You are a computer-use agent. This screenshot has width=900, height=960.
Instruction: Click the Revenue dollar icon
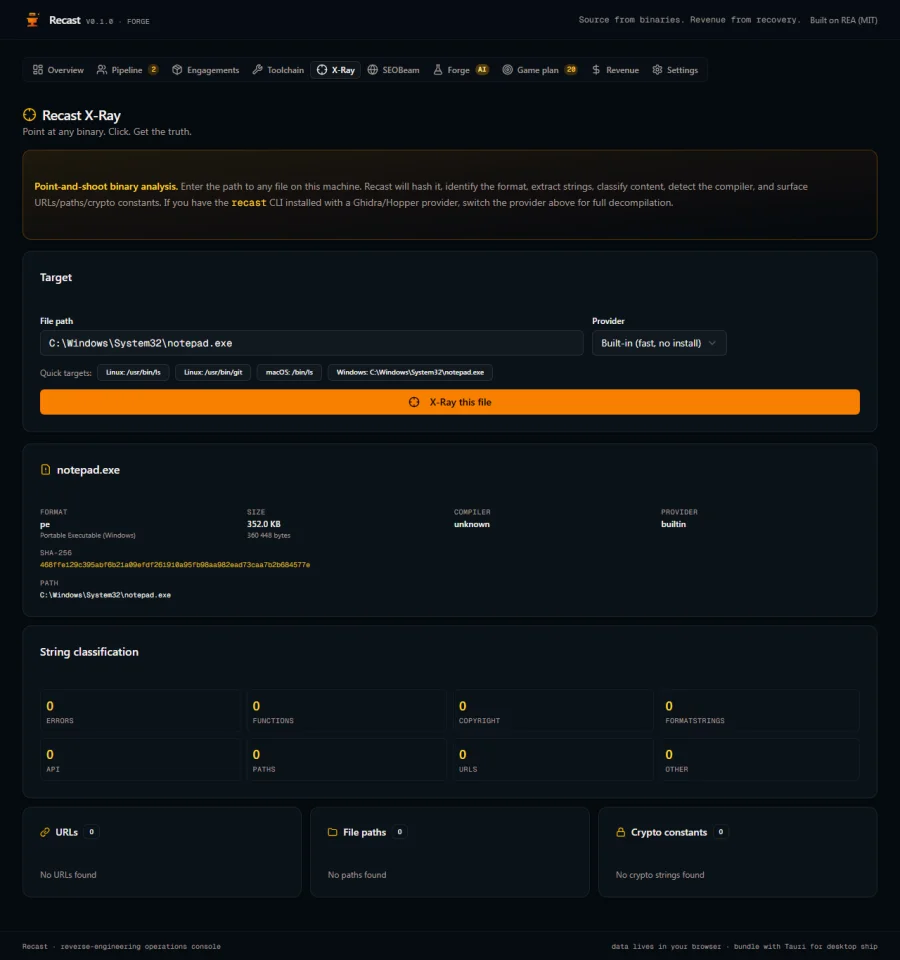596,70
